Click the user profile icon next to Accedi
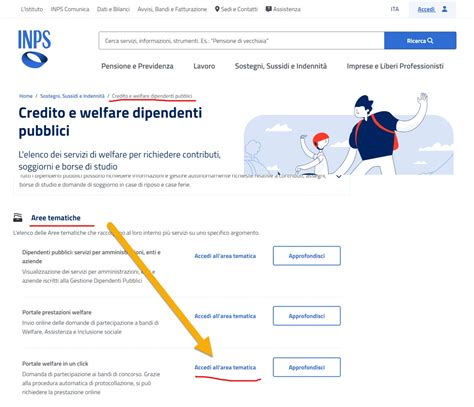 tap(445, 9)
